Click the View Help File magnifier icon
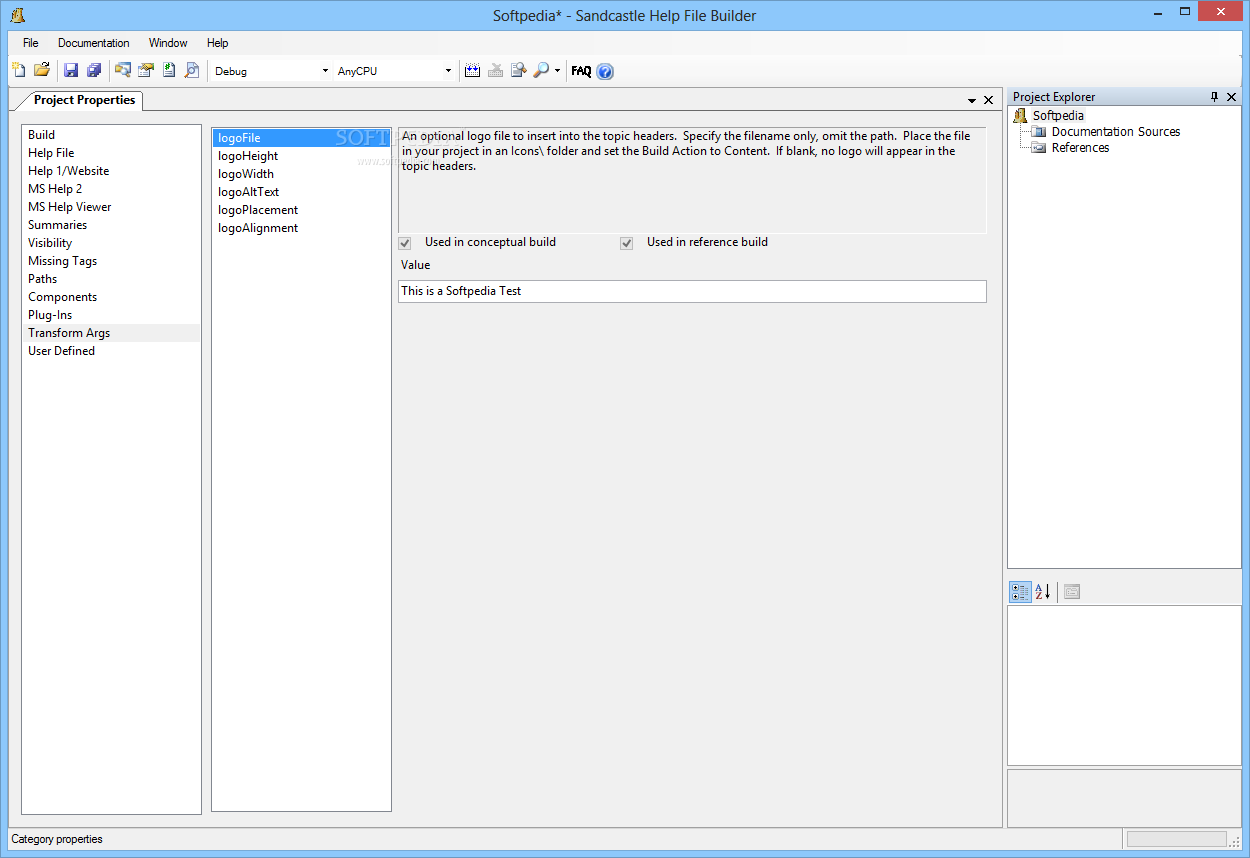1250x858 pixels. (541, 70)
